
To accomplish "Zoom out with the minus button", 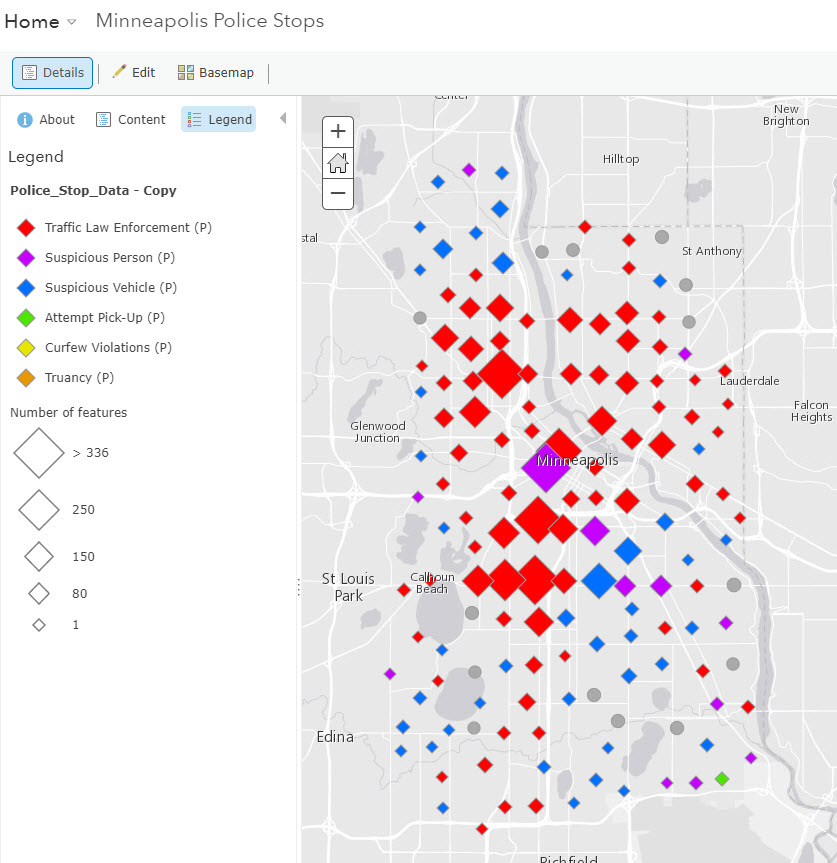I will [338, 193].
